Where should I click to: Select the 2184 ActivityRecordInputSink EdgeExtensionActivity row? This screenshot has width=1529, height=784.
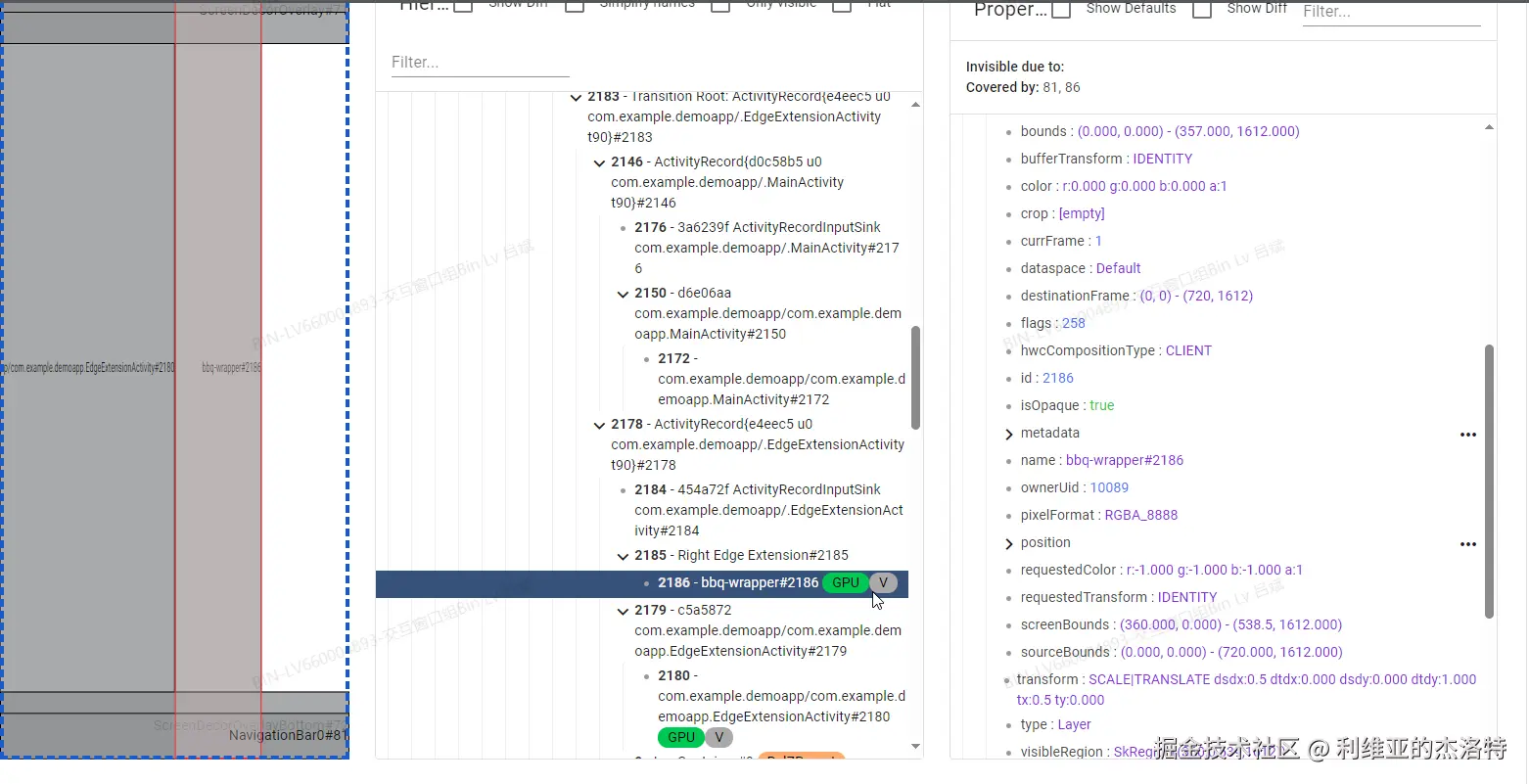(768, 510)
